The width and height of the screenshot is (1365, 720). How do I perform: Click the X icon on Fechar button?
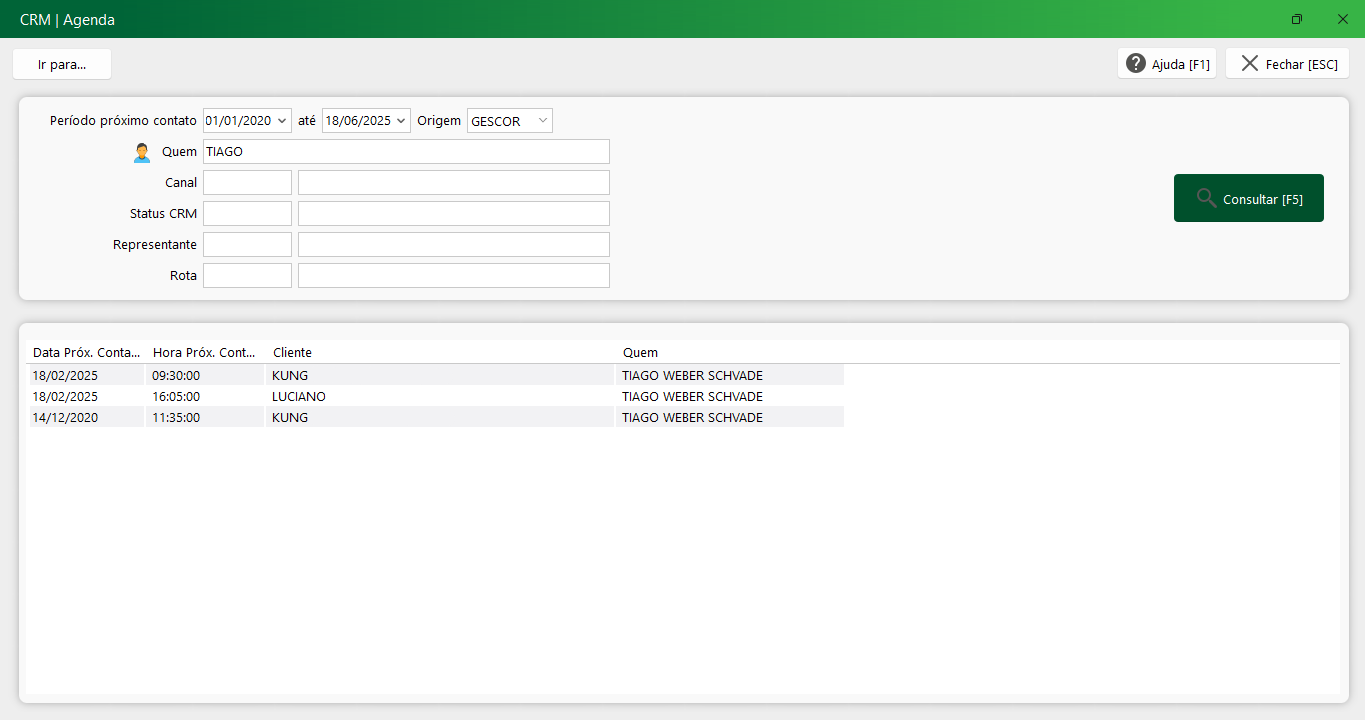1249,64
